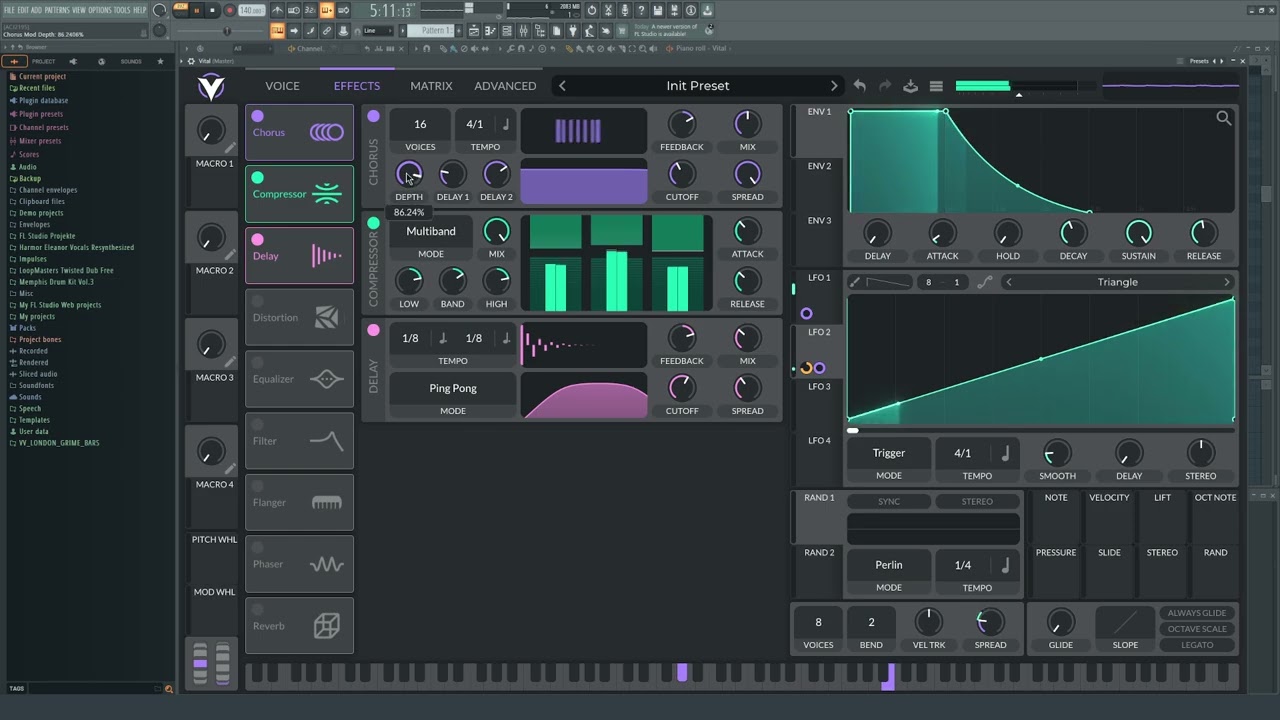This screenshot has width=1280, height=720.
Task: Open Vital's hamburger menu icon
Action: [936, 86]
